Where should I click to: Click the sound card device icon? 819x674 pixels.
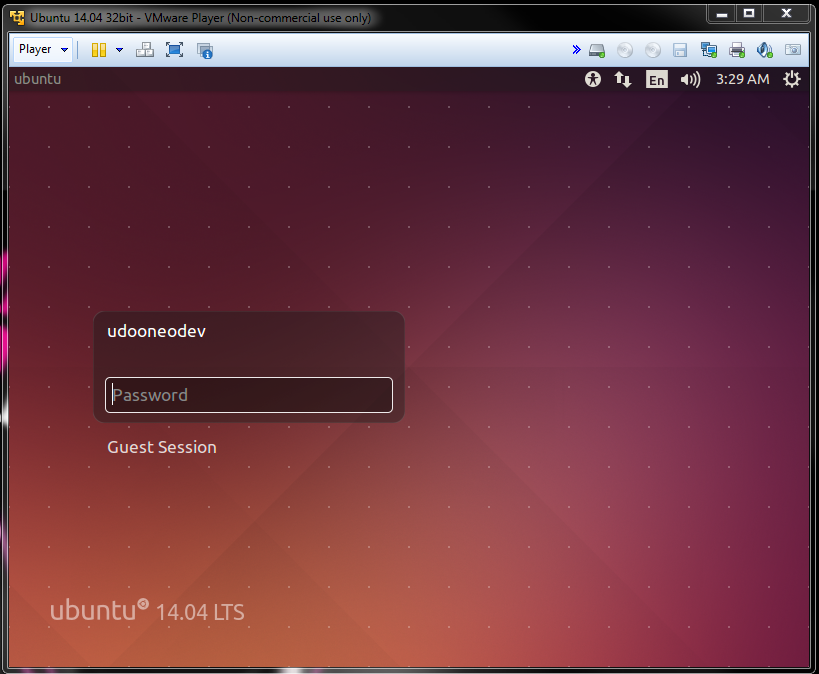(x=765, y=50)
